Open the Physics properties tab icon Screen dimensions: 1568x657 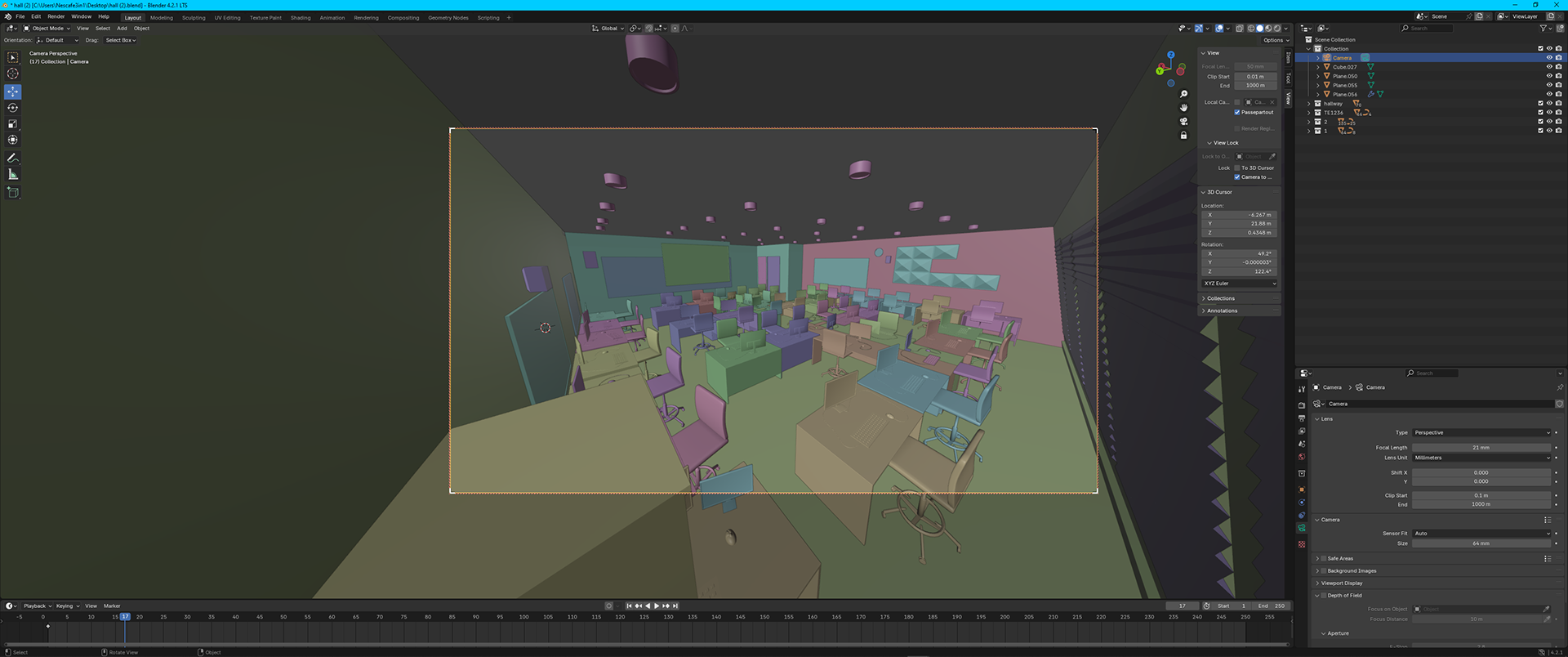tap(1302, 503)
